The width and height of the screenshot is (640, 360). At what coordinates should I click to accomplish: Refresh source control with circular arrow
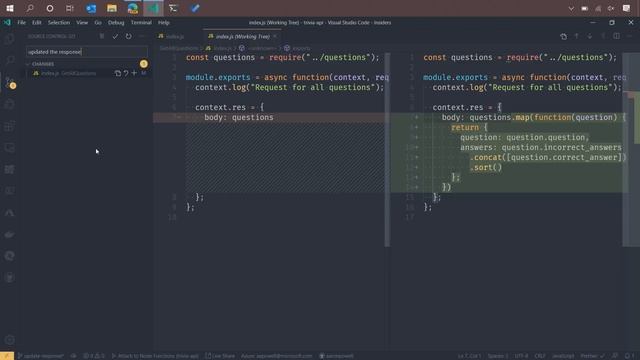(x=129, y=36)
